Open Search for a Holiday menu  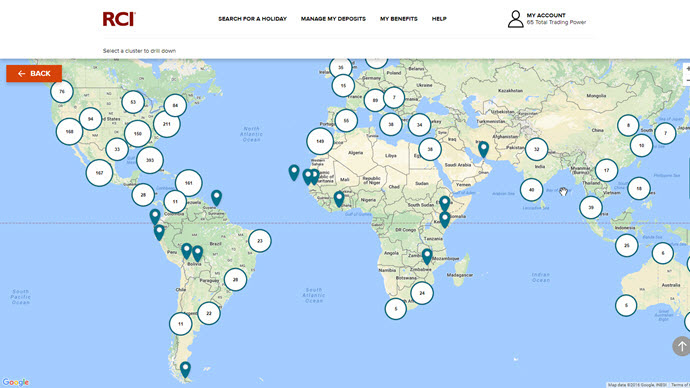click(x=253, y=19)
